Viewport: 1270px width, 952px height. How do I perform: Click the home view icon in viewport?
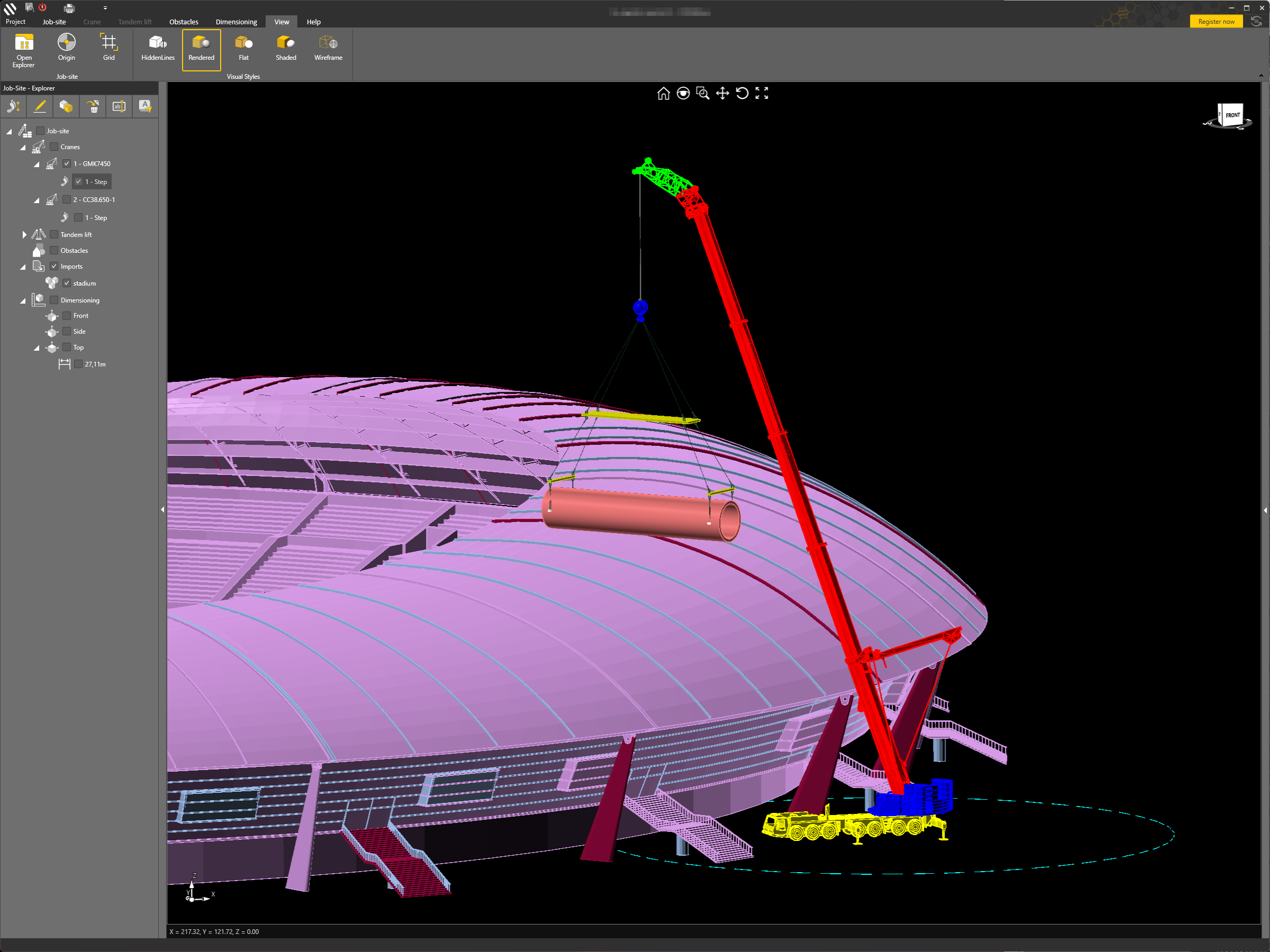[x=663, y=94]
